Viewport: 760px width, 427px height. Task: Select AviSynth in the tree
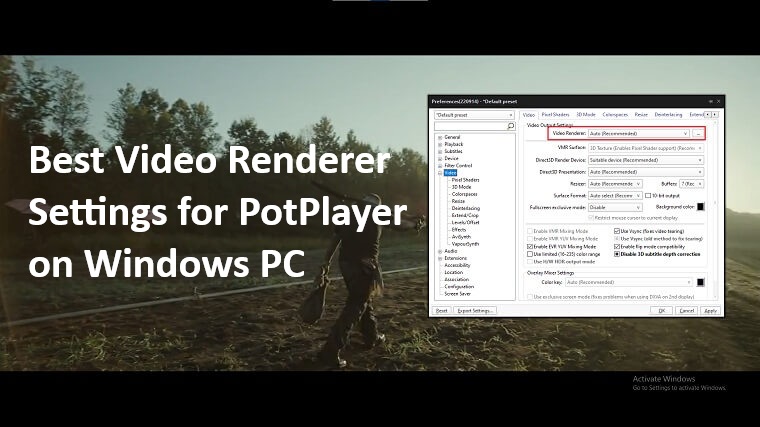click(461, 237)
